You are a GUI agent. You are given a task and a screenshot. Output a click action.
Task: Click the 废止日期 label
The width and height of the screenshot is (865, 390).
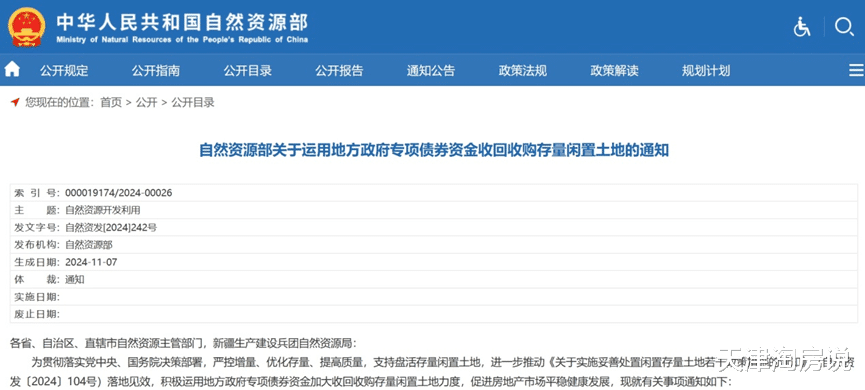pos(37,314)
